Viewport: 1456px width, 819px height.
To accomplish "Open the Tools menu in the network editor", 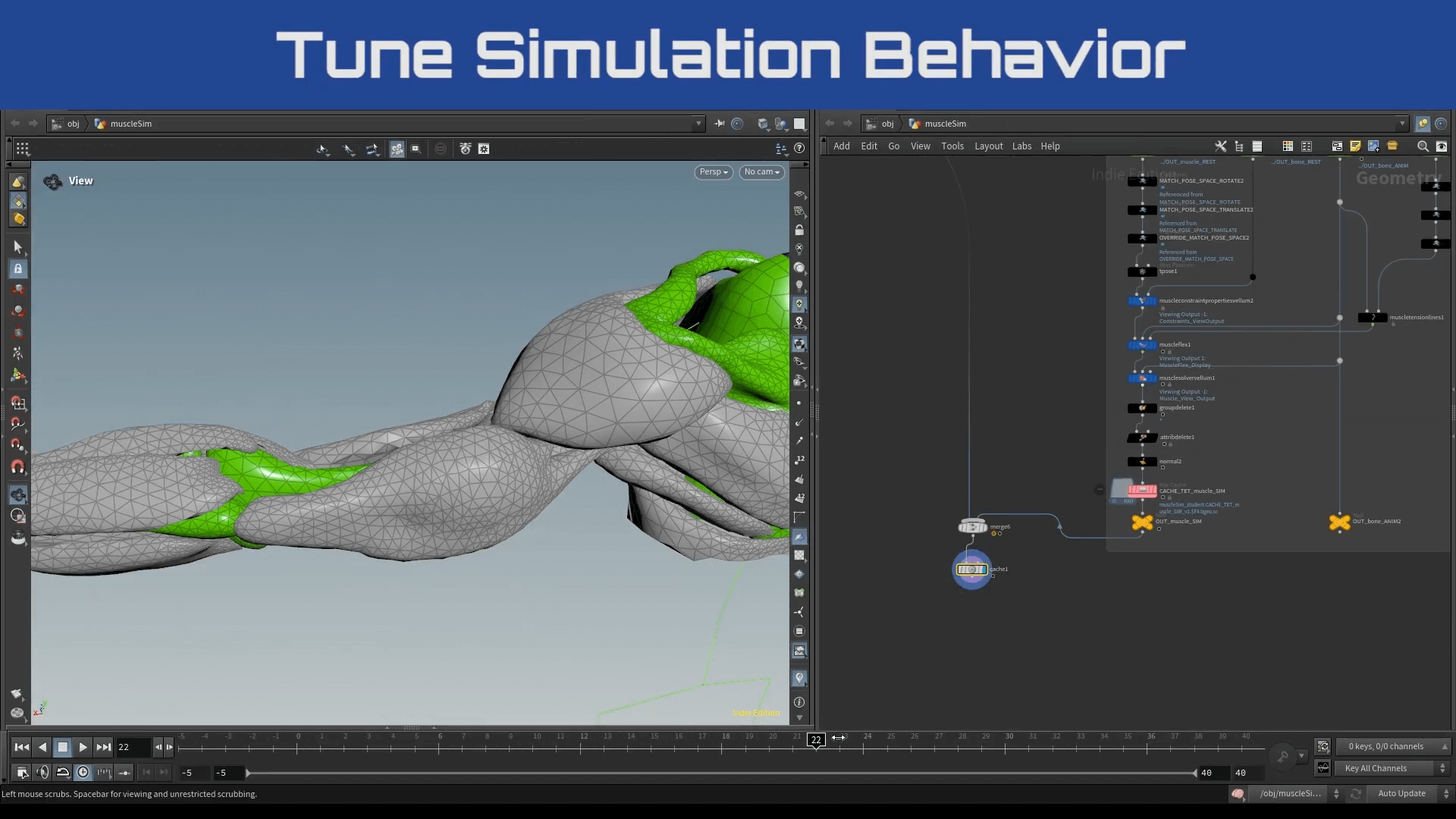I will pyautogui.click(x=952, y=146).
